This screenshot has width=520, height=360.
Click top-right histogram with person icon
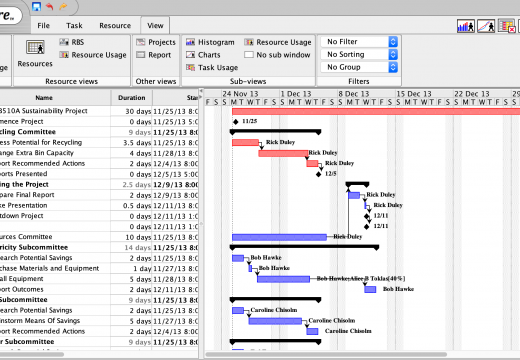(x=466, y=26)
